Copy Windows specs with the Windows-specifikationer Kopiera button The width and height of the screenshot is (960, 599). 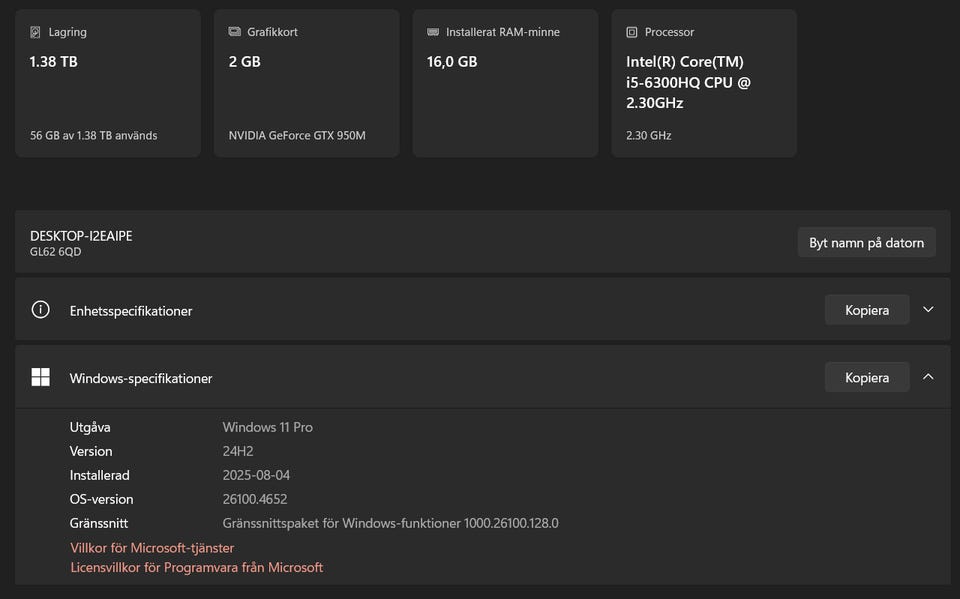[866, 377]
